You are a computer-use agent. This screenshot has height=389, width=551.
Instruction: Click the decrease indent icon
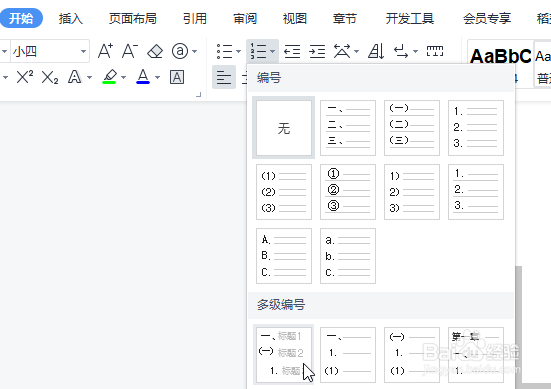[x=292, y=51]
